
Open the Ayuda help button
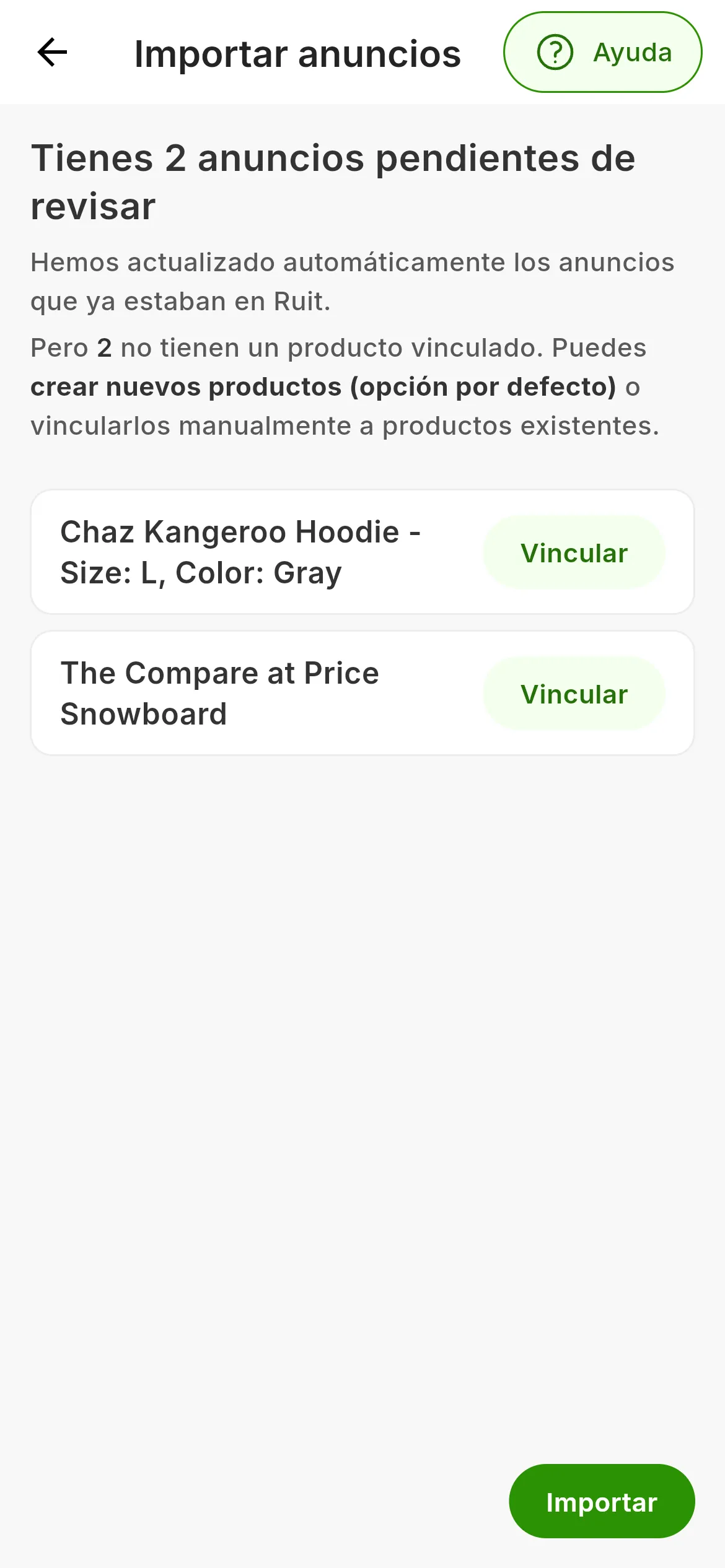pyautogui.click(x=602, y=52)
